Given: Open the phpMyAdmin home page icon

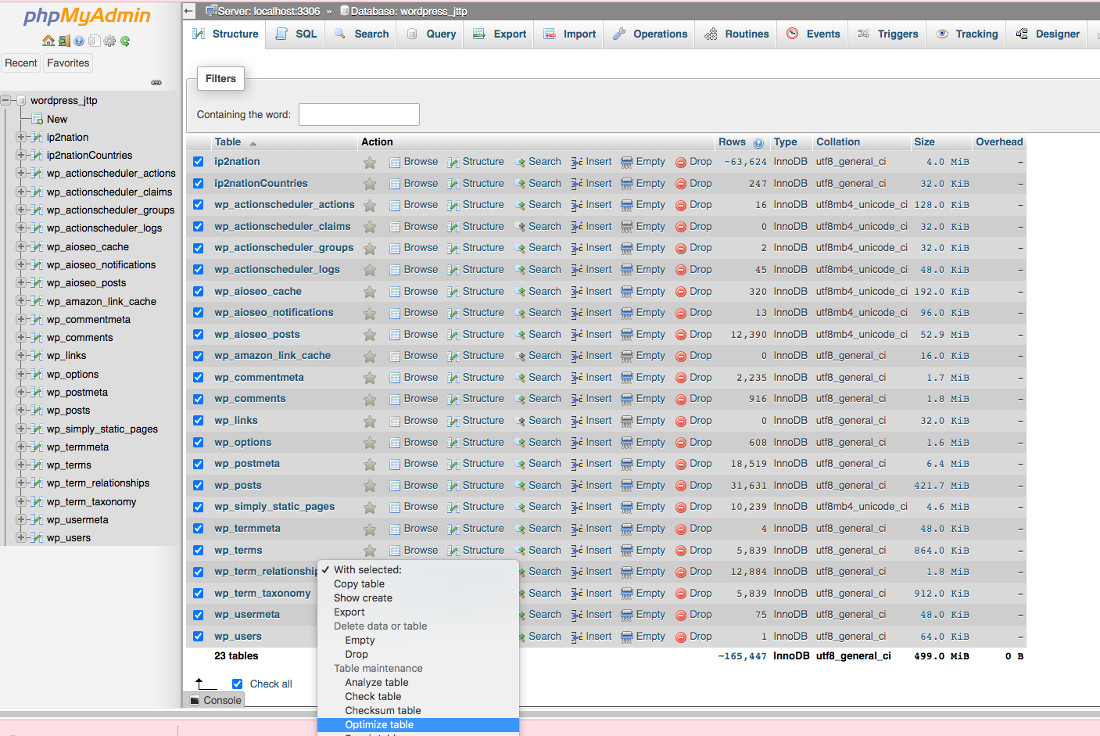Looking at the screenshot, I should click(48, 41).
